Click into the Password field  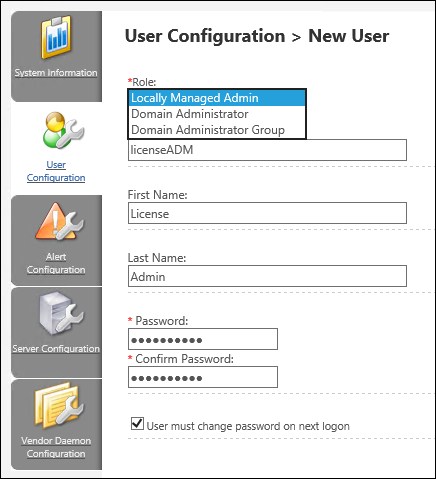point(203,339)
